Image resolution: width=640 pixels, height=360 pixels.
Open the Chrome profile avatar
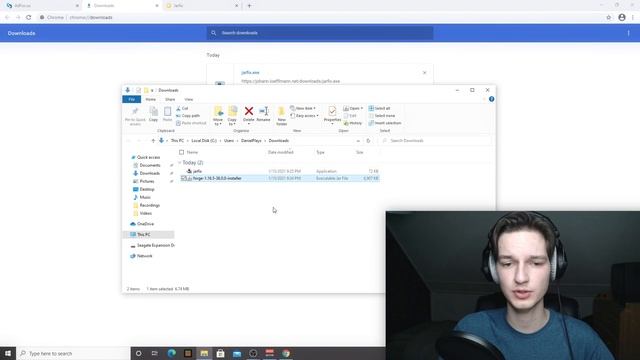622,17
